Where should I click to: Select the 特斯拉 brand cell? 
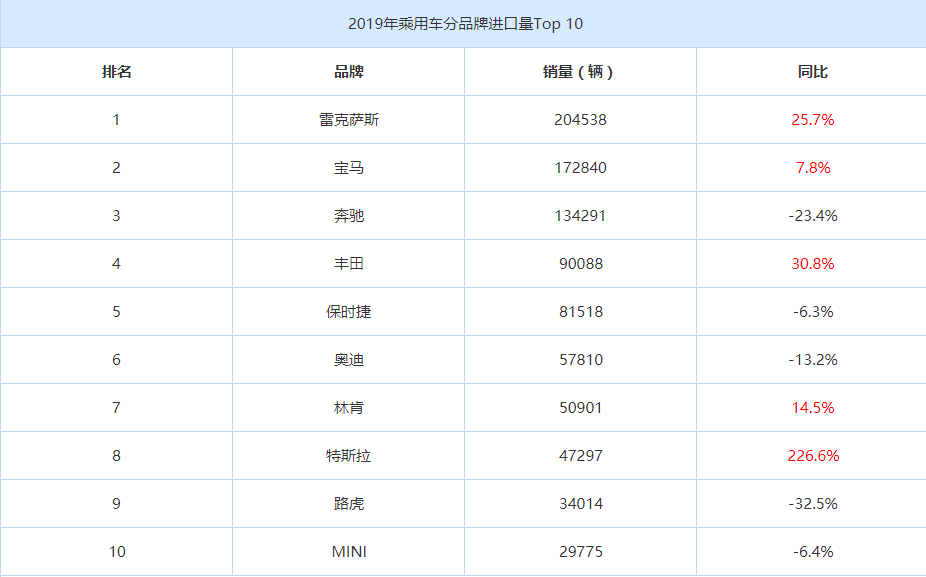[x=348, y=456]
